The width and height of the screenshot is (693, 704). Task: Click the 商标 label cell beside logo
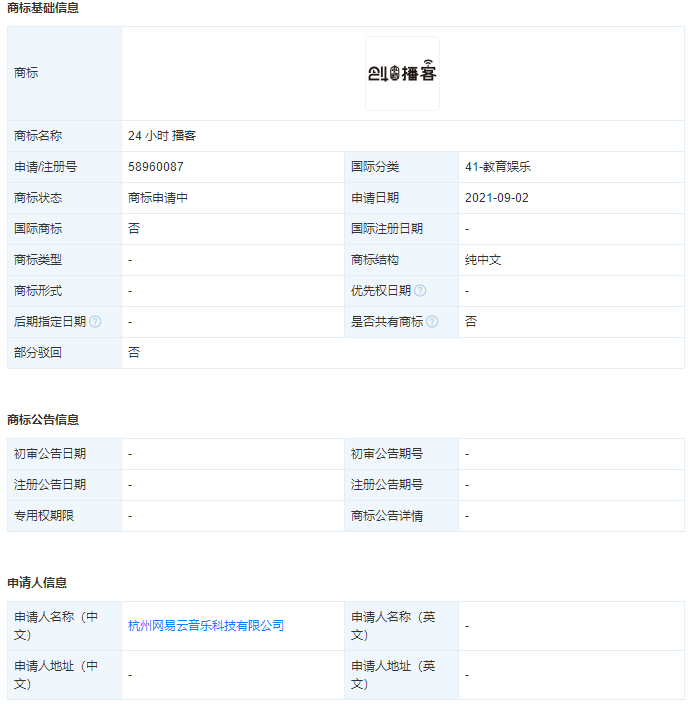[x=64, y=73]
